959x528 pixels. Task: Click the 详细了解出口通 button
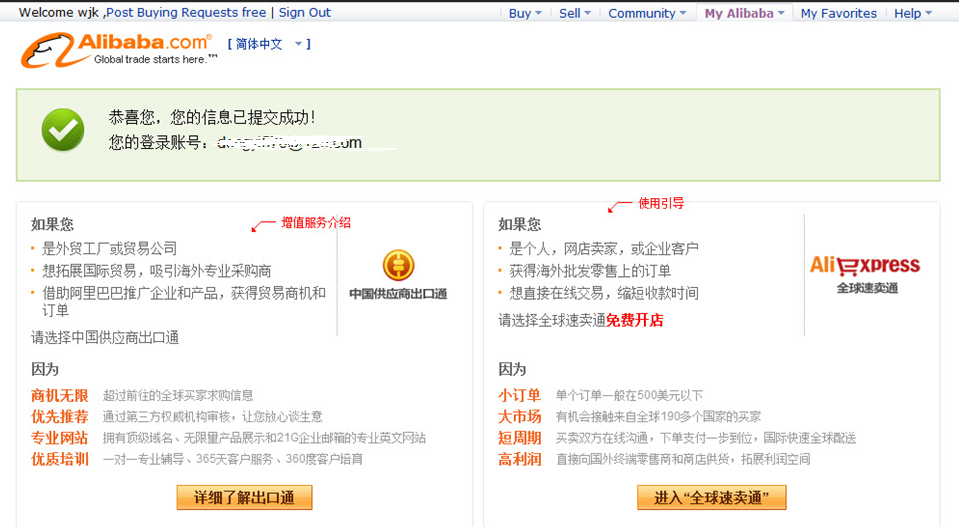point(244,497)
